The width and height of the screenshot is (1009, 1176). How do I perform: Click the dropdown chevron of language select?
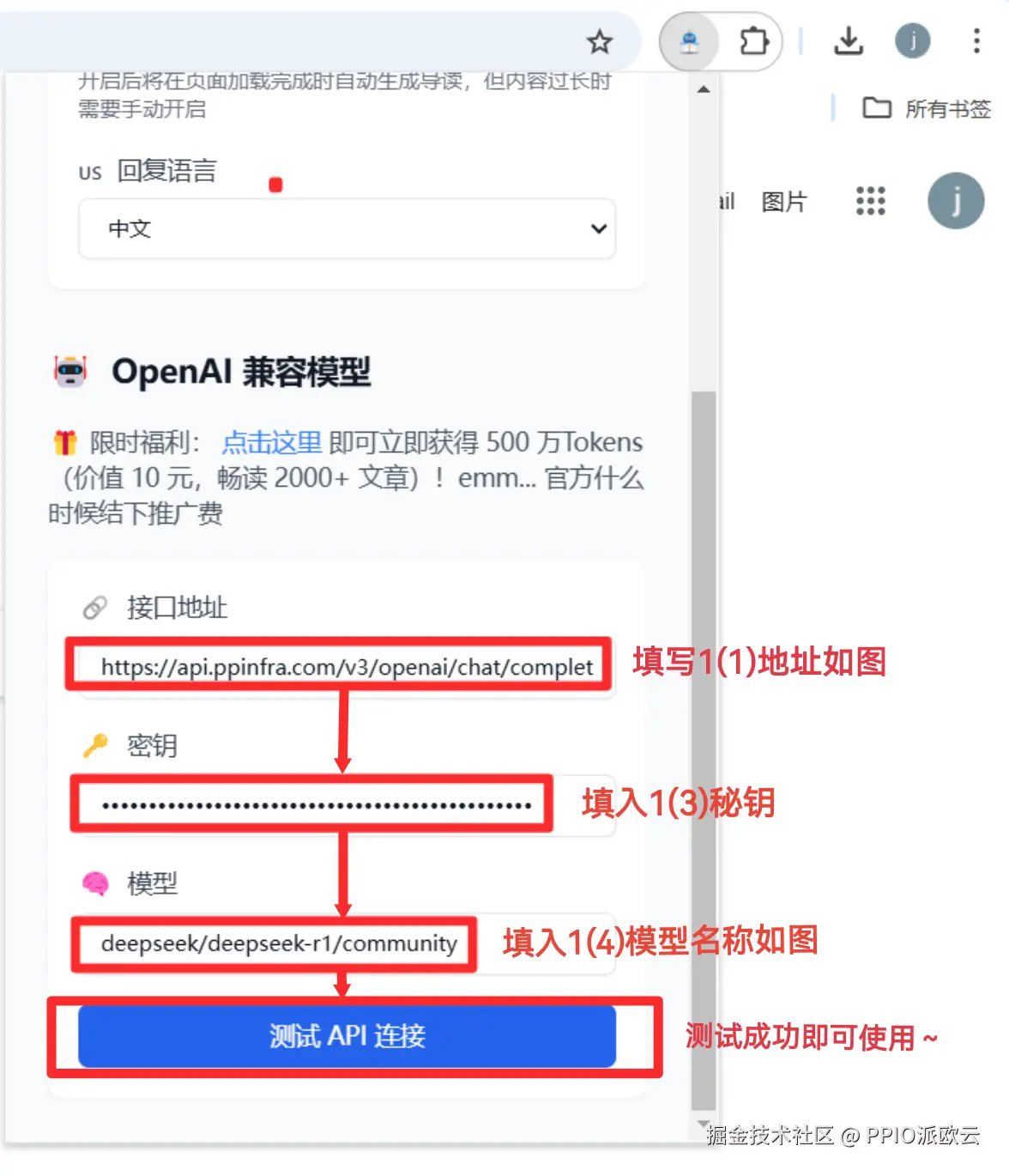point(599,228)
